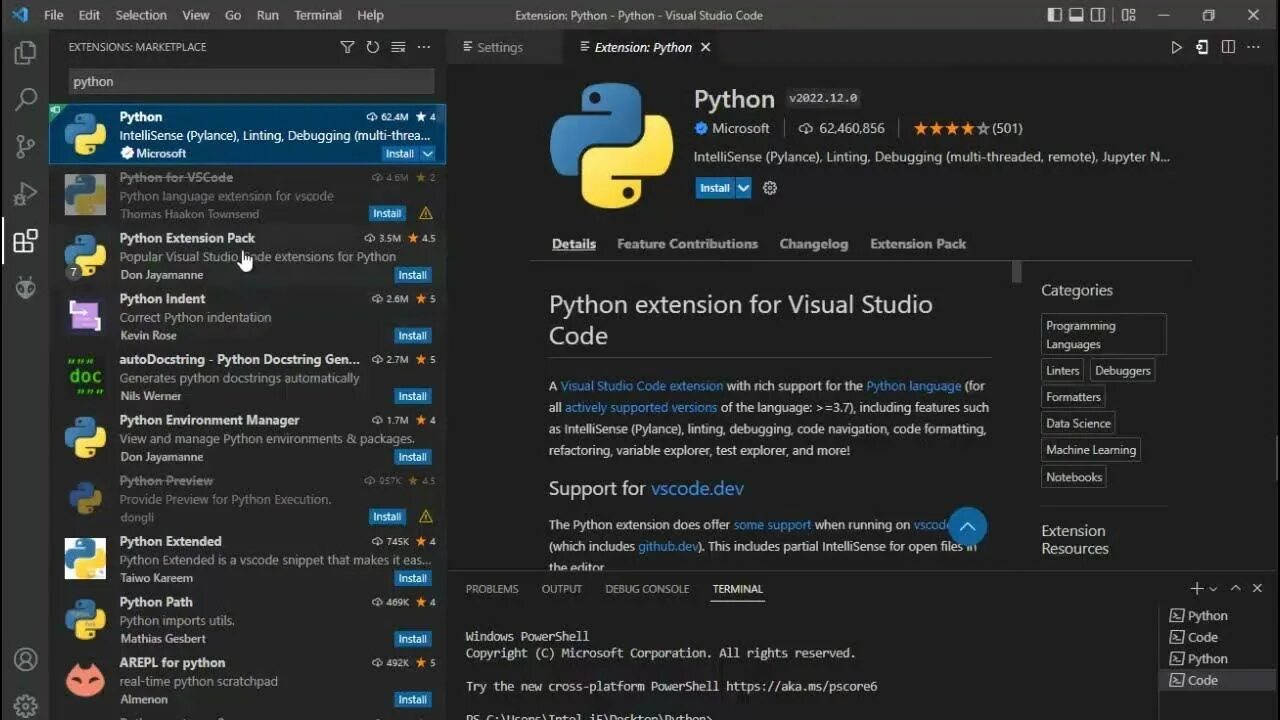Click the main Install button for Python
This screenshot has height=720, width=1280.
[715, 188]
